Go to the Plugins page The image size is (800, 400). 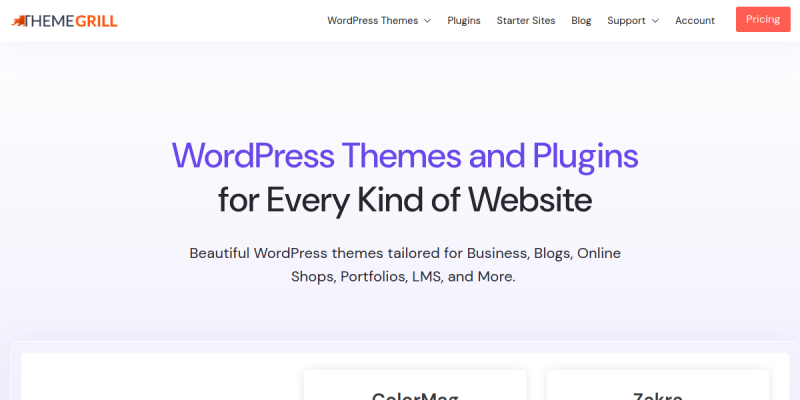(464, 21)
